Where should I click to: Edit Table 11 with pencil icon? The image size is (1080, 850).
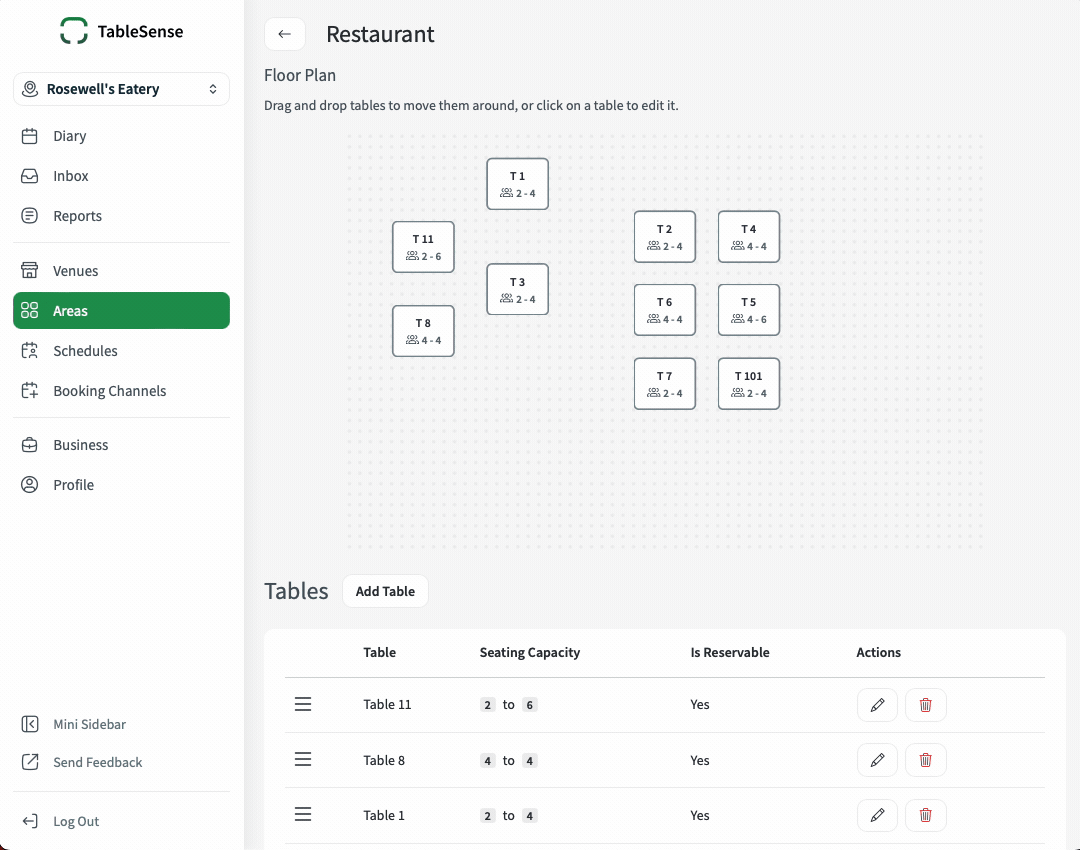coord(877,705)
